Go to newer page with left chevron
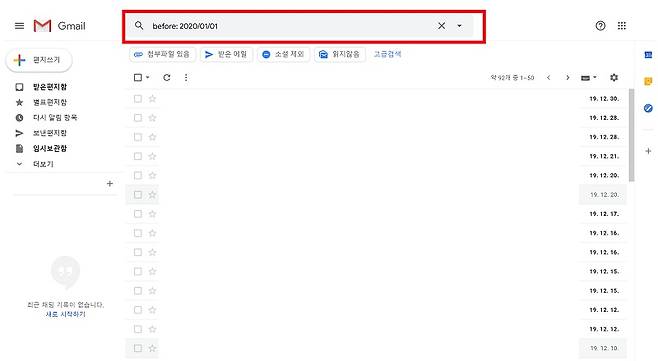Image resolution: width=658 pixels, height=361 pixels. pyautogui.click(x=548, y=78)
